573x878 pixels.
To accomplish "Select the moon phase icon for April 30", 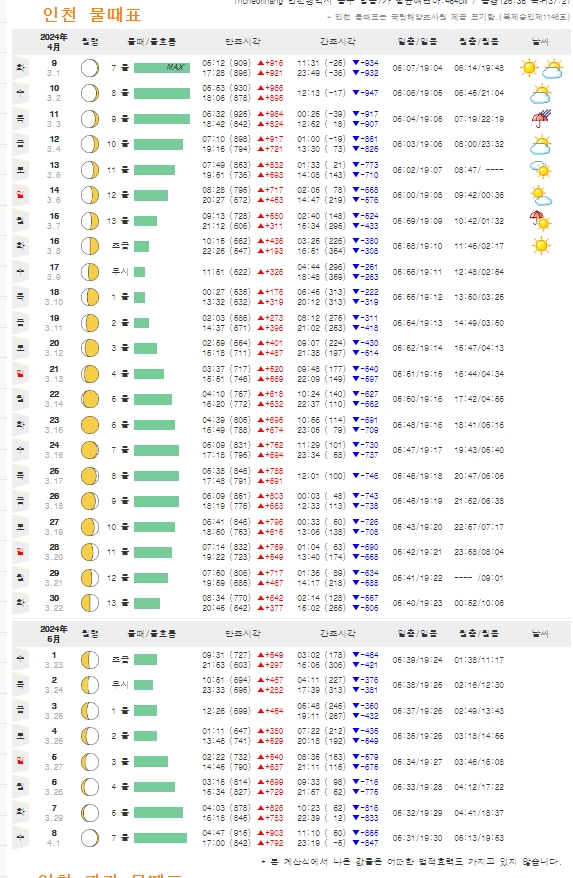I will pyautogui.click(x=90, y=603).
